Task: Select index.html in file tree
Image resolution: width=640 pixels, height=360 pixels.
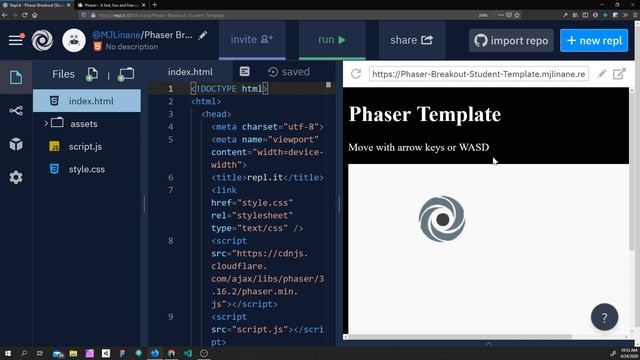Action: pos(87,101)
